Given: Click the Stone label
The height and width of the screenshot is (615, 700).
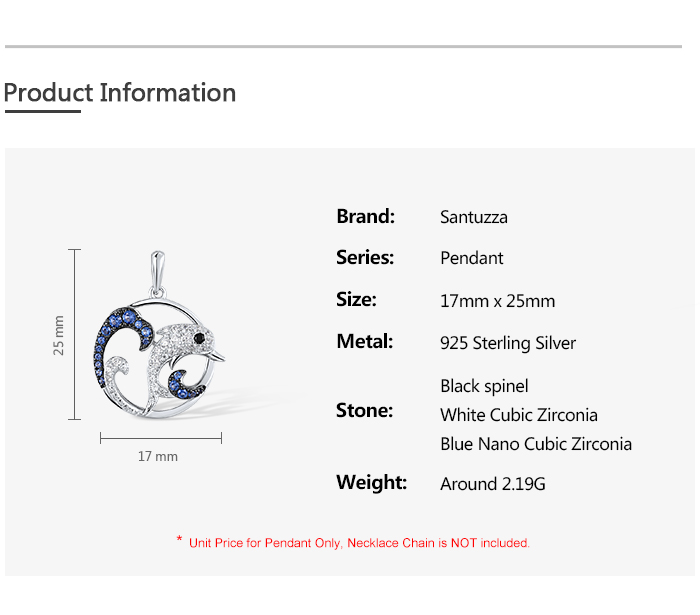Looking at the screenshot, I should click(365, 410).
